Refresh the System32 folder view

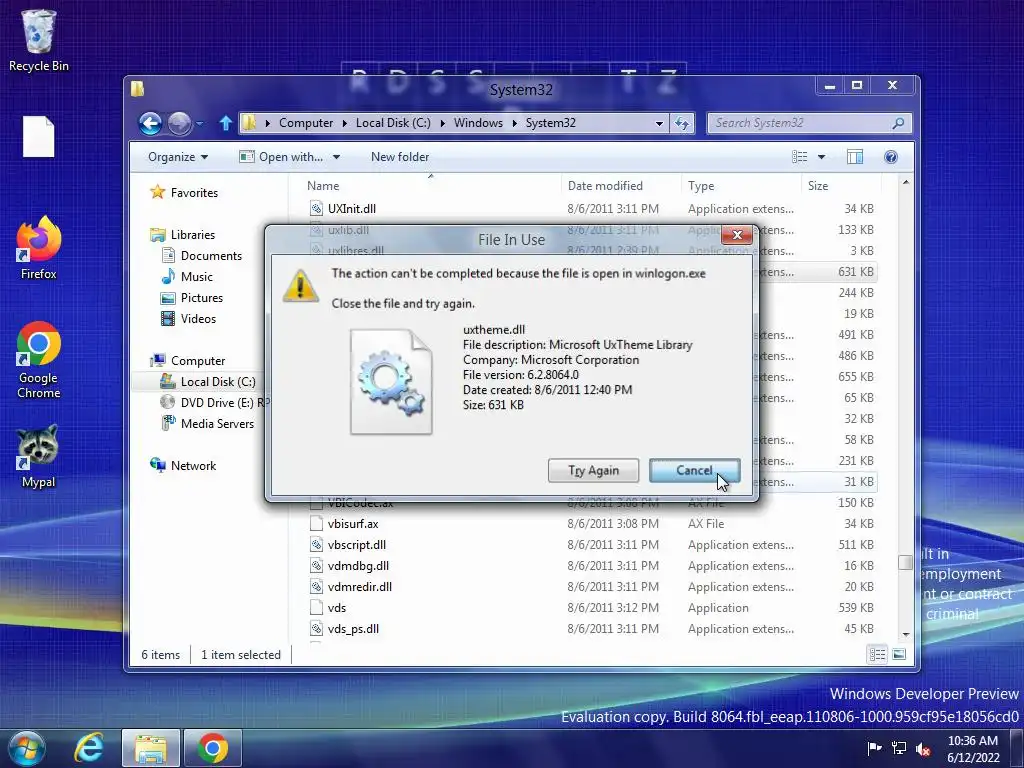(x=682, y=123)
